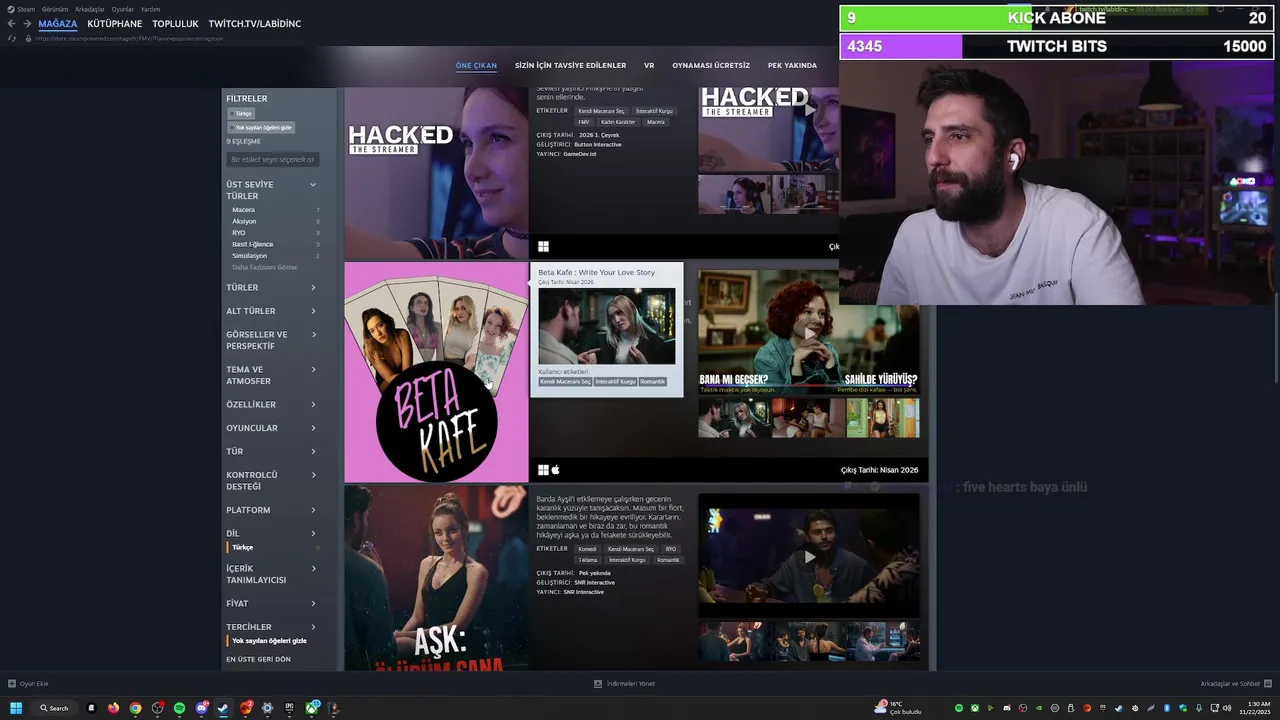Open Epic Games Launcher from the taskbar

(x=290, y=708)
